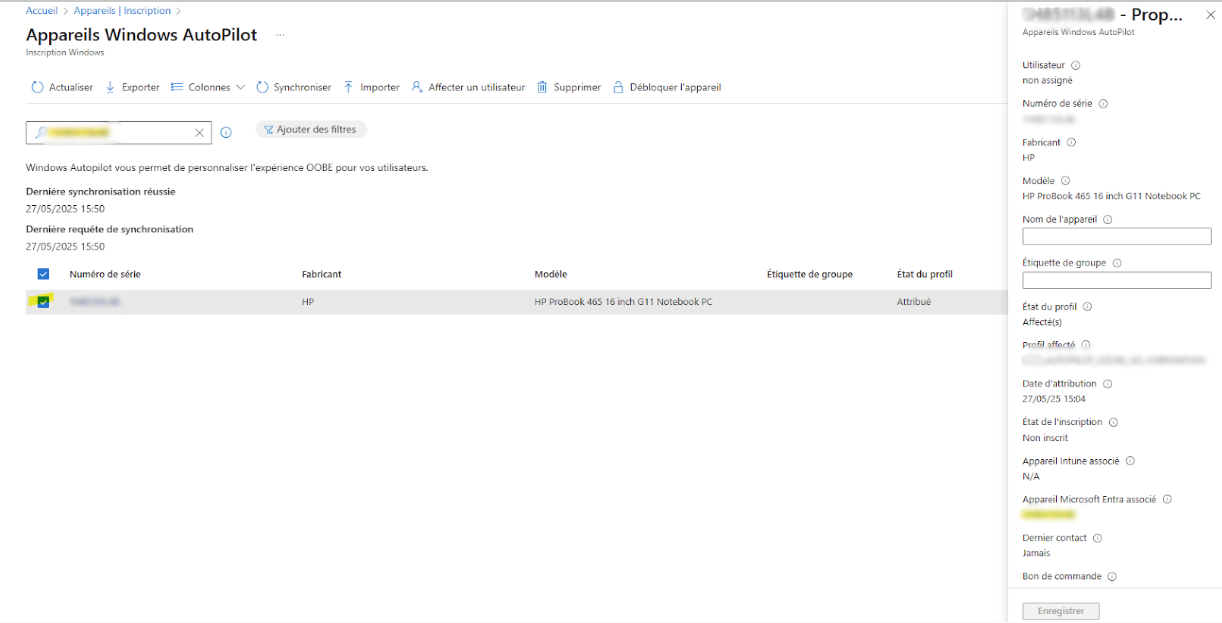Uncheck the HP ProBook device row checkbox
Image resolution: width=1222 pixels, height=623 pixels.
(43, 302)
